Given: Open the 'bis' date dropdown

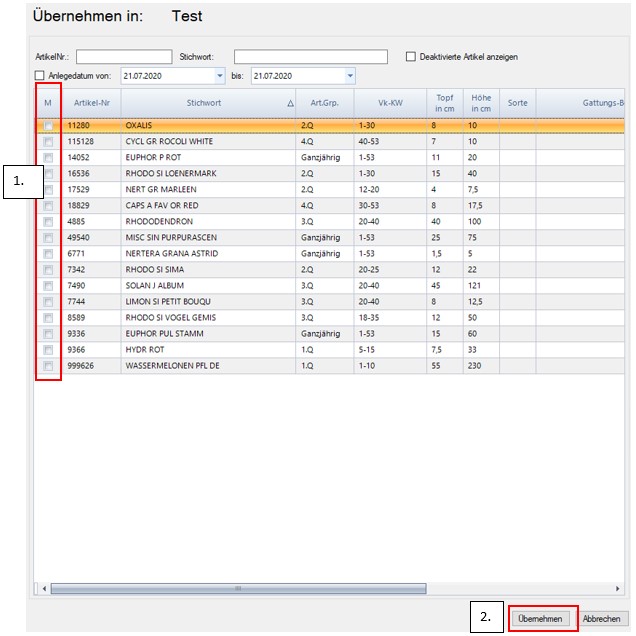Looking at the screenshot, I should pos(349,76).
